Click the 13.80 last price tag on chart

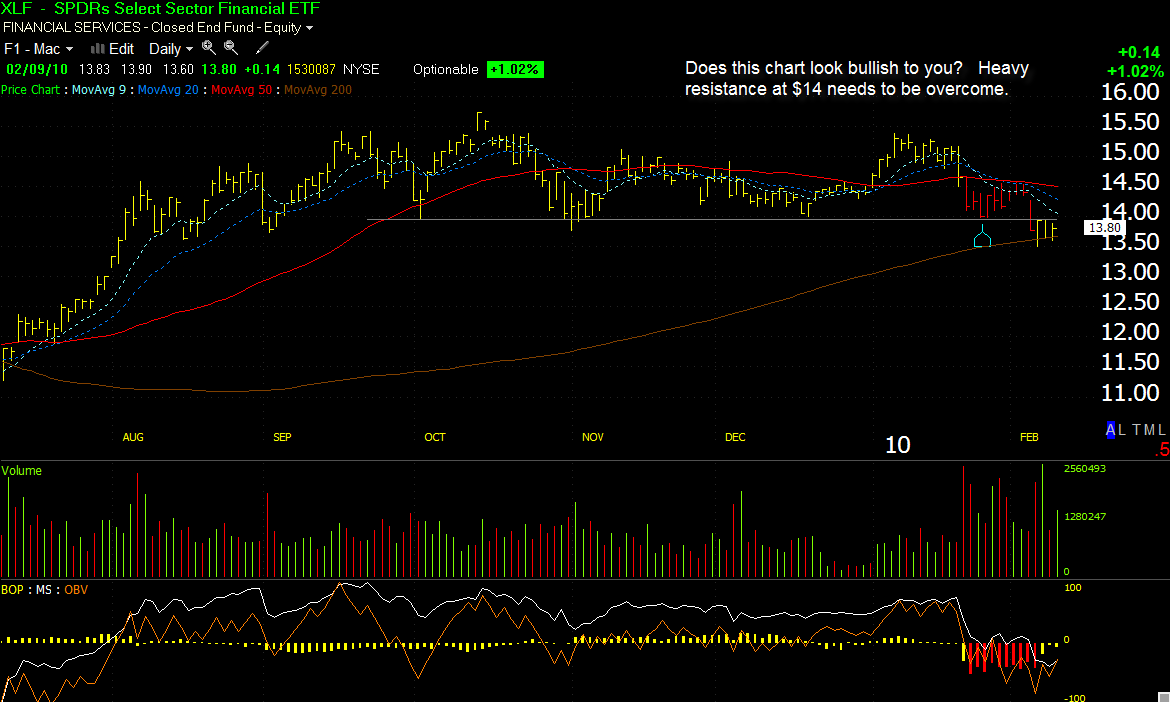point(1104,228)
